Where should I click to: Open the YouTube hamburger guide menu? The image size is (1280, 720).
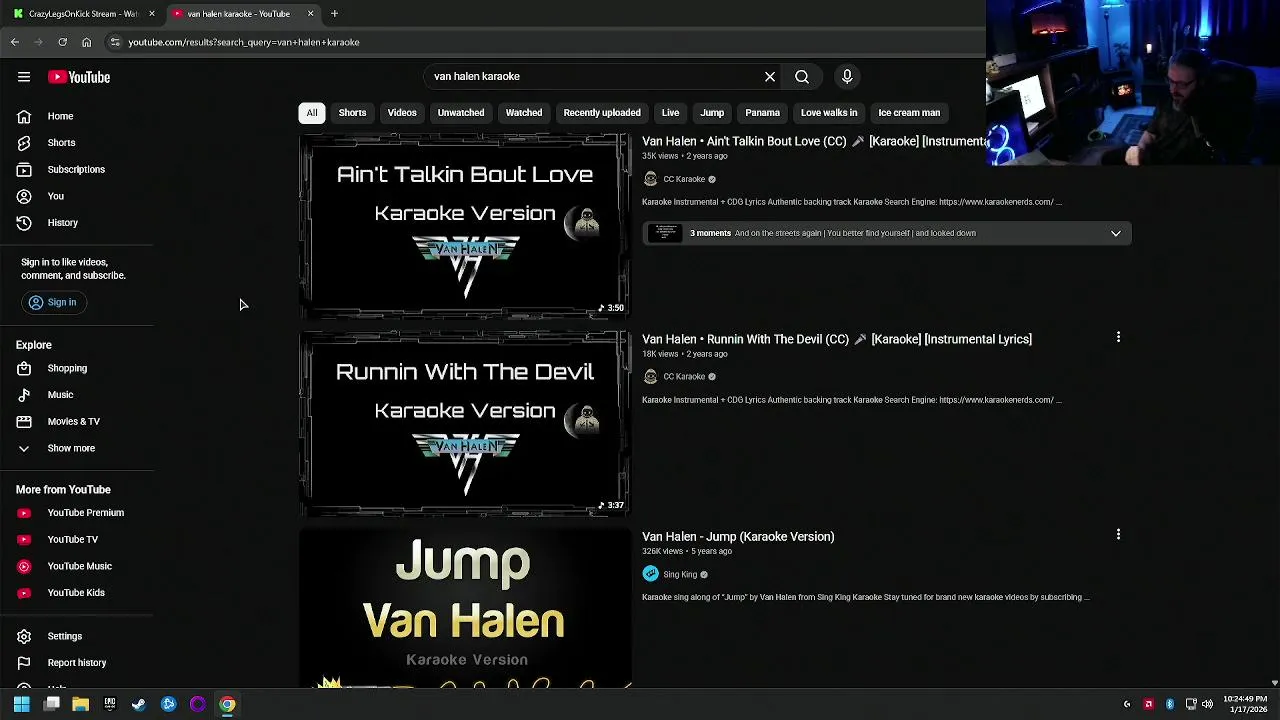coord(24,77)
